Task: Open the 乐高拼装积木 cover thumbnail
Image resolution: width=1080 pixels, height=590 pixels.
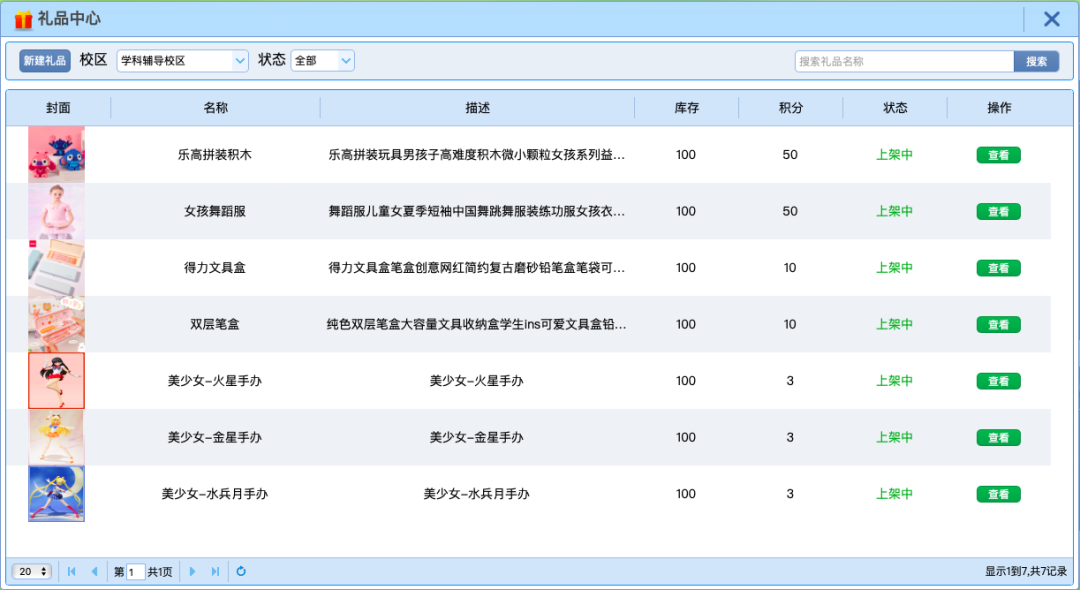Action: pyautogui.click(x=56, y=154)
